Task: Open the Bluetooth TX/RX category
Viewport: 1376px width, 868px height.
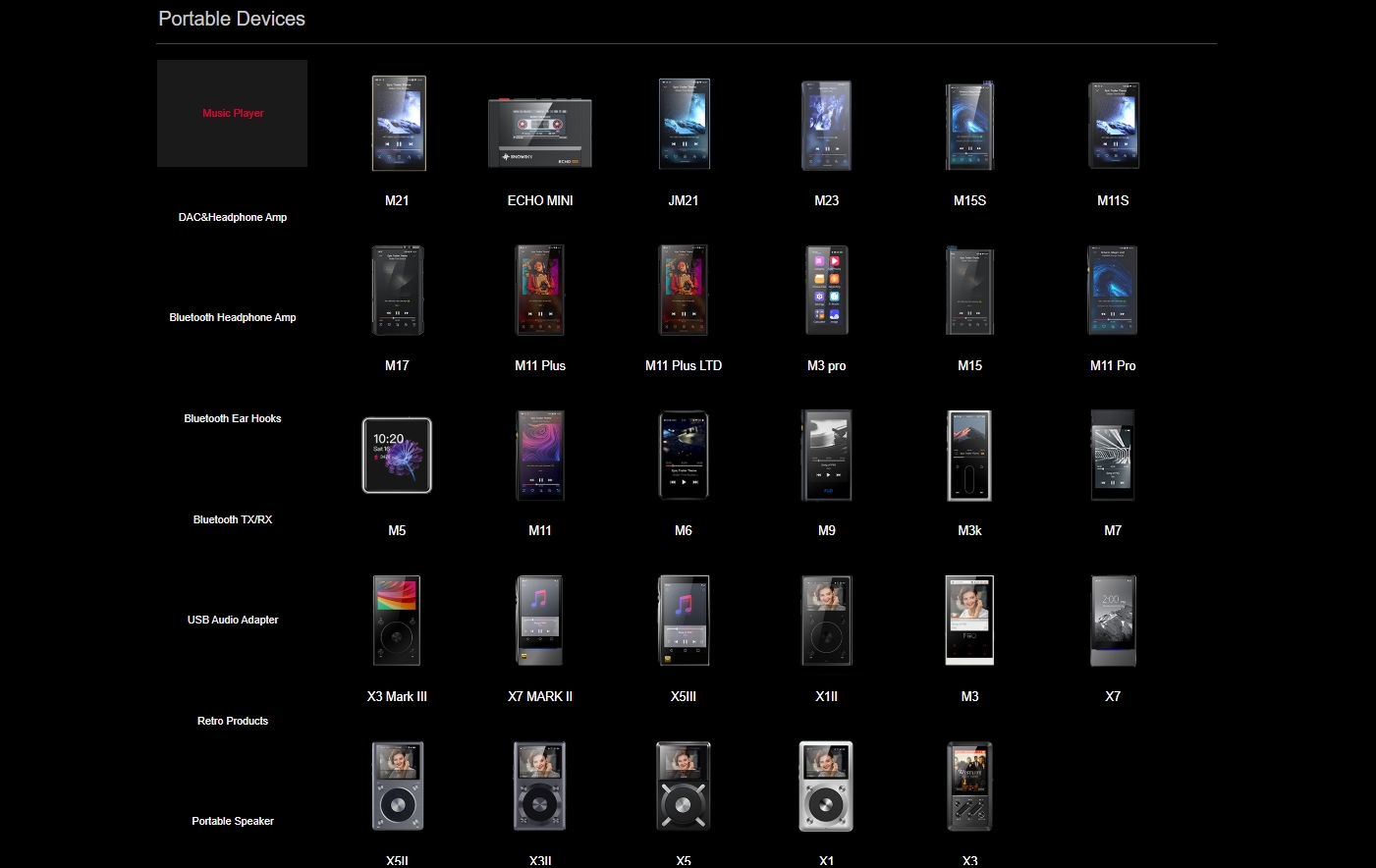Action: click(x=233, y=519)
